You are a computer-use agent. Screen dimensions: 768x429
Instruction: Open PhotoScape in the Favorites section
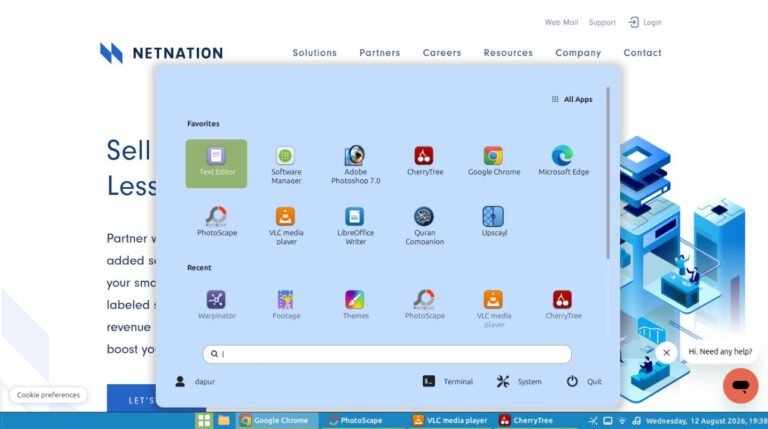tap(216, 222)
